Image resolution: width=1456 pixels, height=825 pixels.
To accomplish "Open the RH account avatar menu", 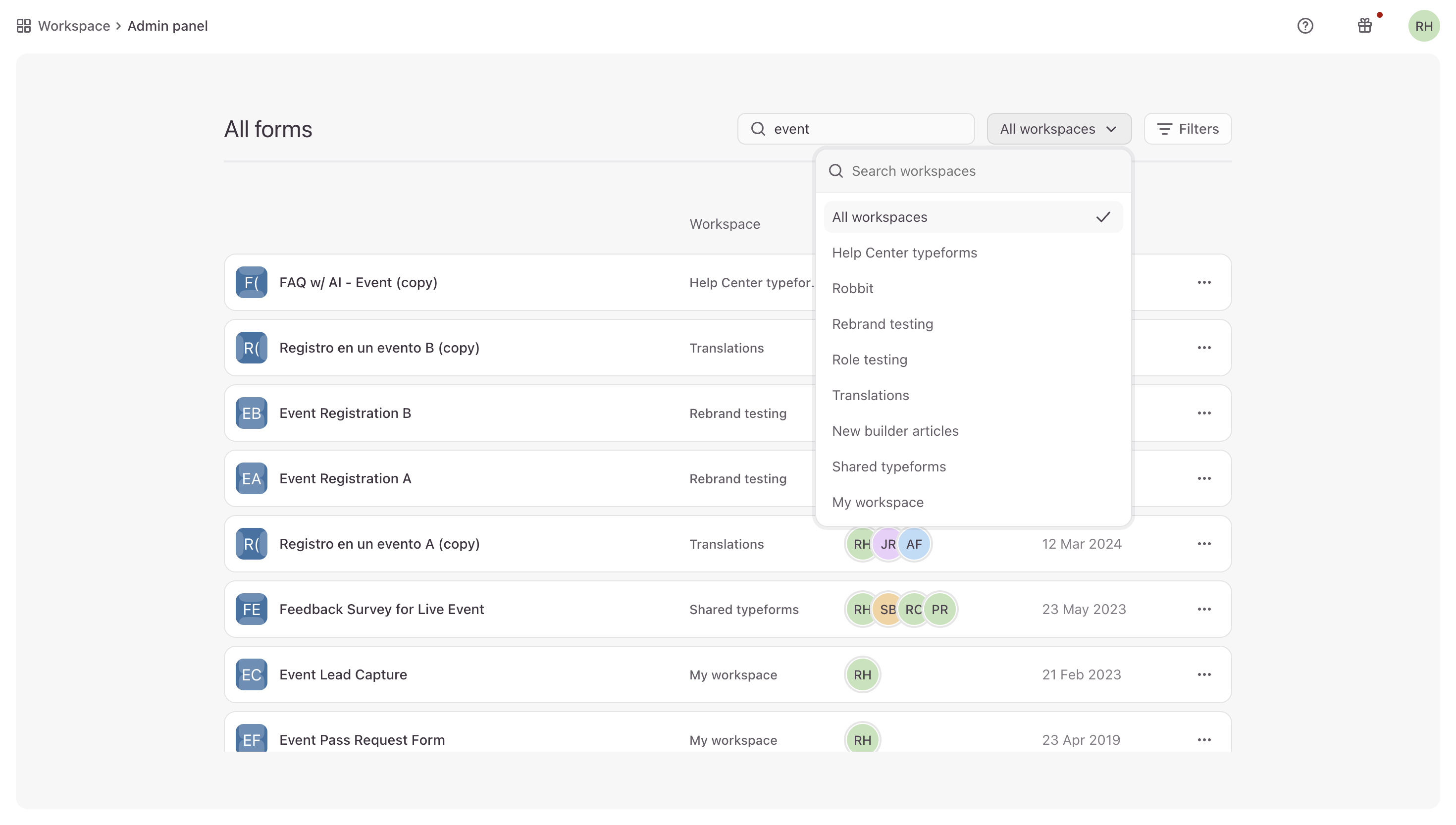I will 1423,26.
